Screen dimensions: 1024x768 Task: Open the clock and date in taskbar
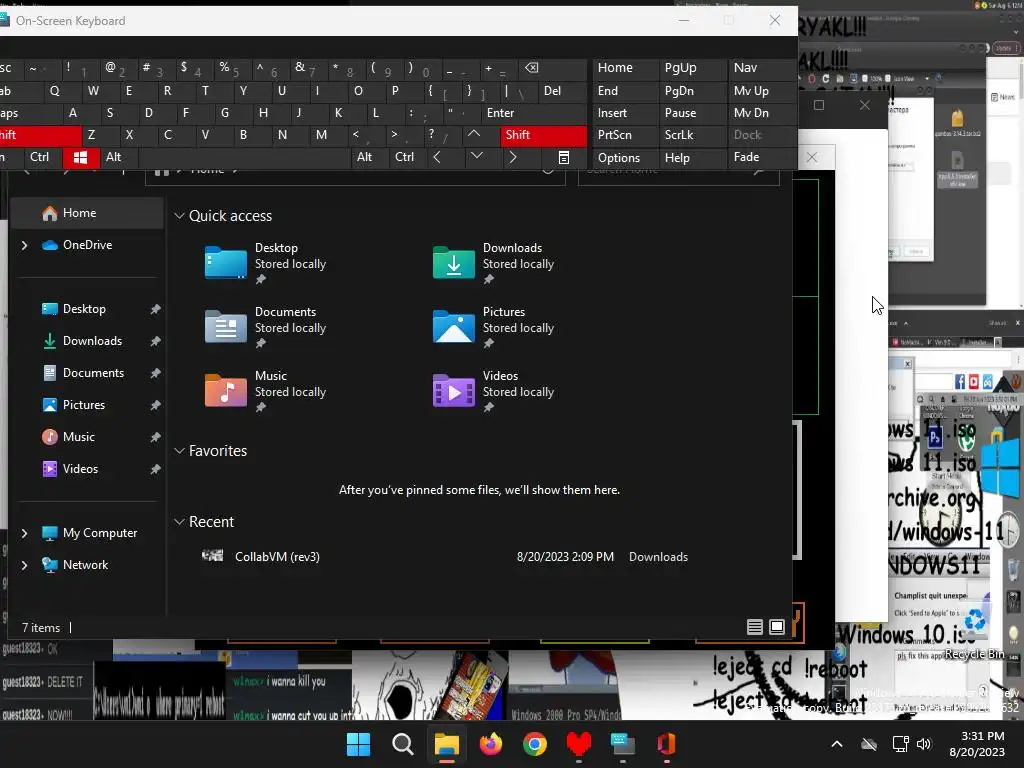click(x=977, y=744)
